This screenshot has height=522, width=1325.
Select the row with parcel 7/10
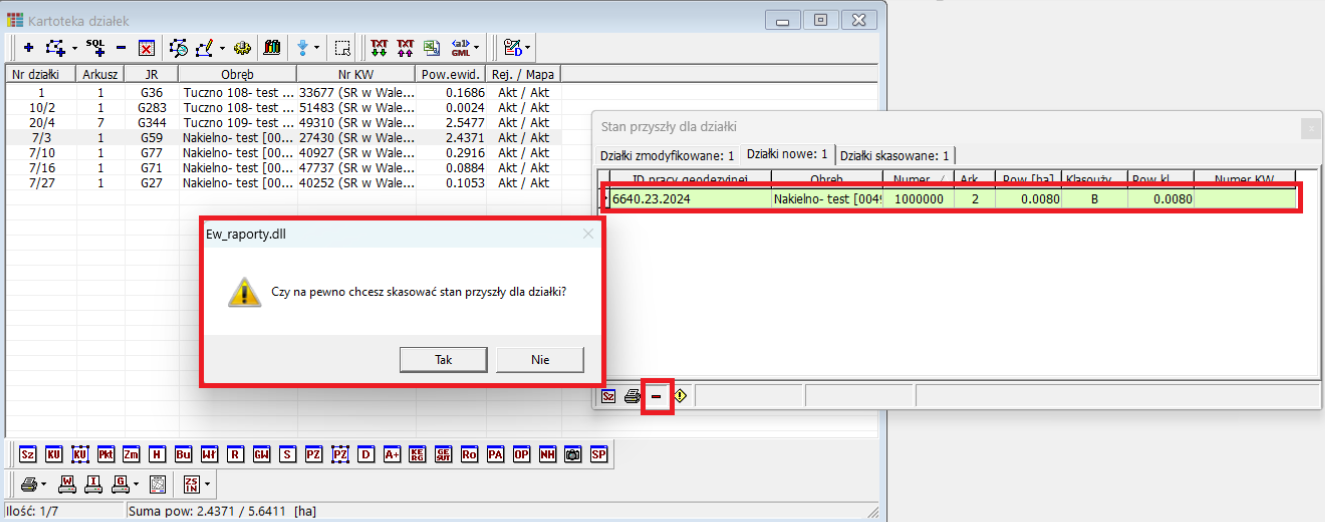tap(42, 153)
